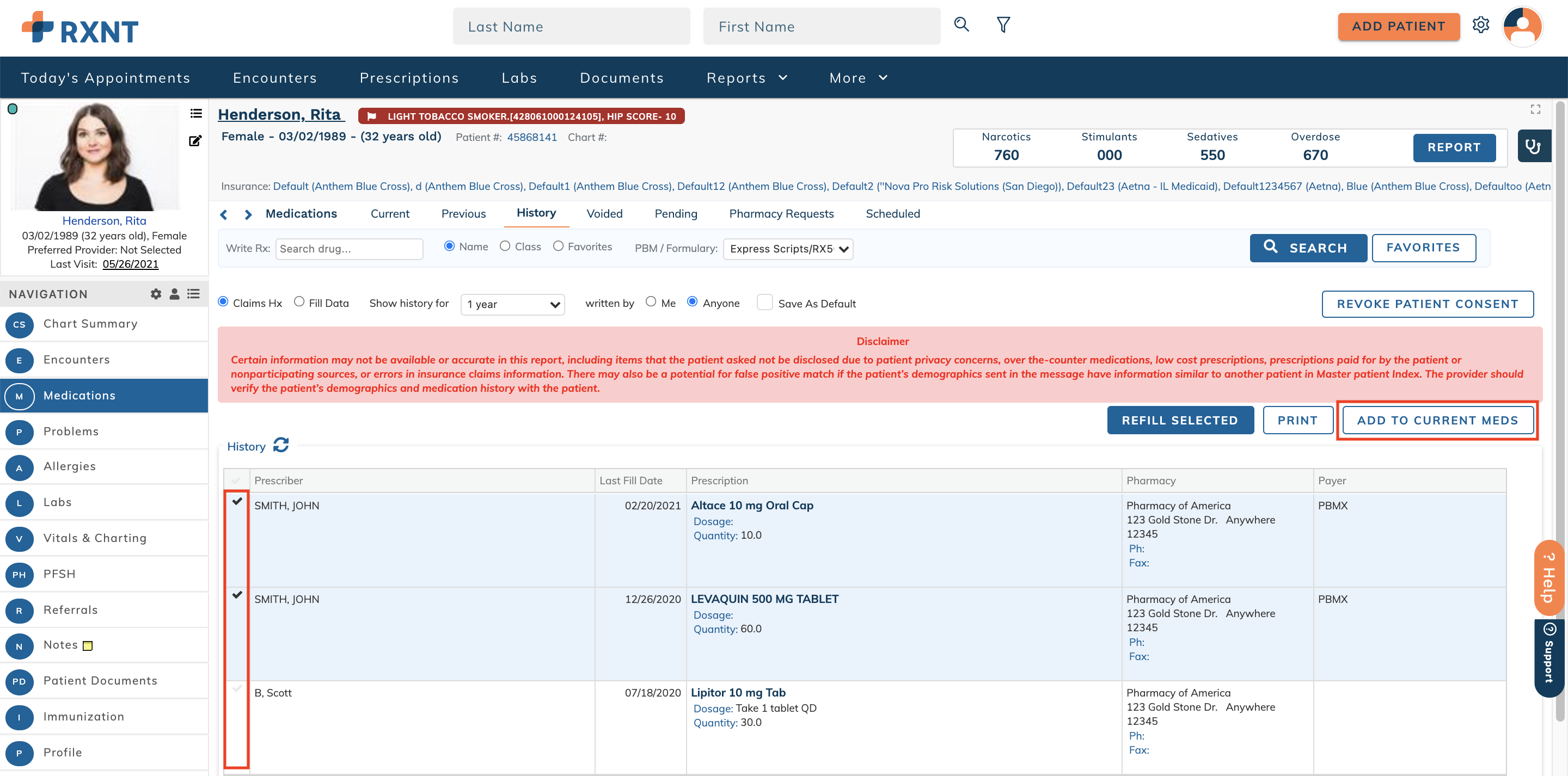
Task: Click the search magnifier in top bar
Action: click(961, 25)
